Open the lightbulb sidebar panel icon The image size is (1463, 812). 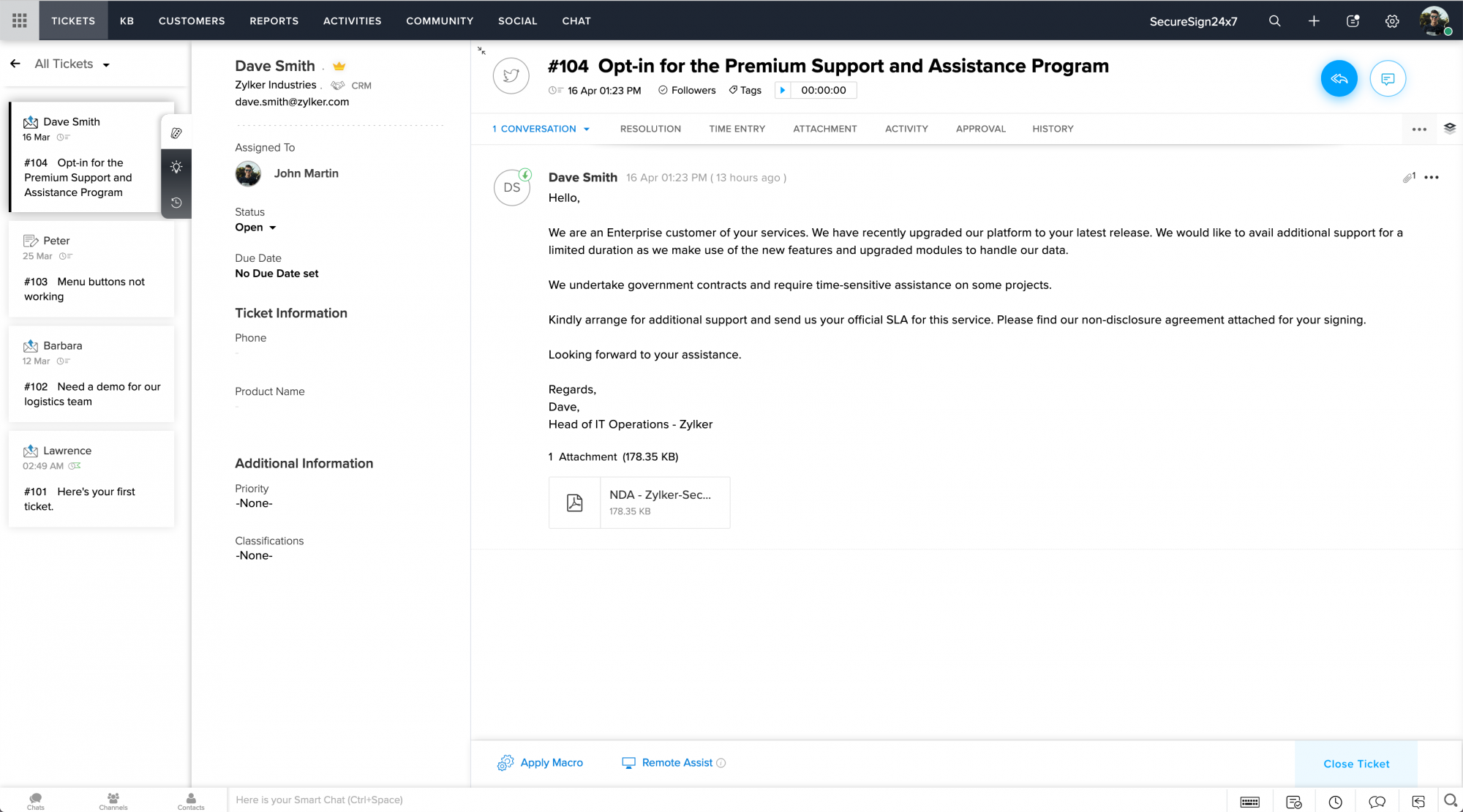pyautogui.click(x=176, y=168)
